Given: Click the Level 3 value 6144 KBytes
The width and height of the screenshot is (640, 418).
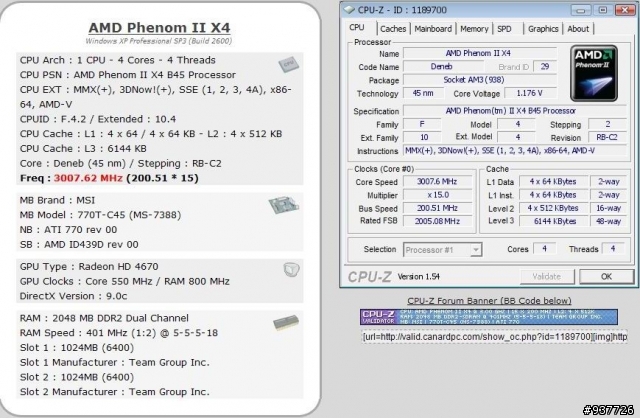Looking at the screenshot, I should pyautogui.click(x=553, y=221).
